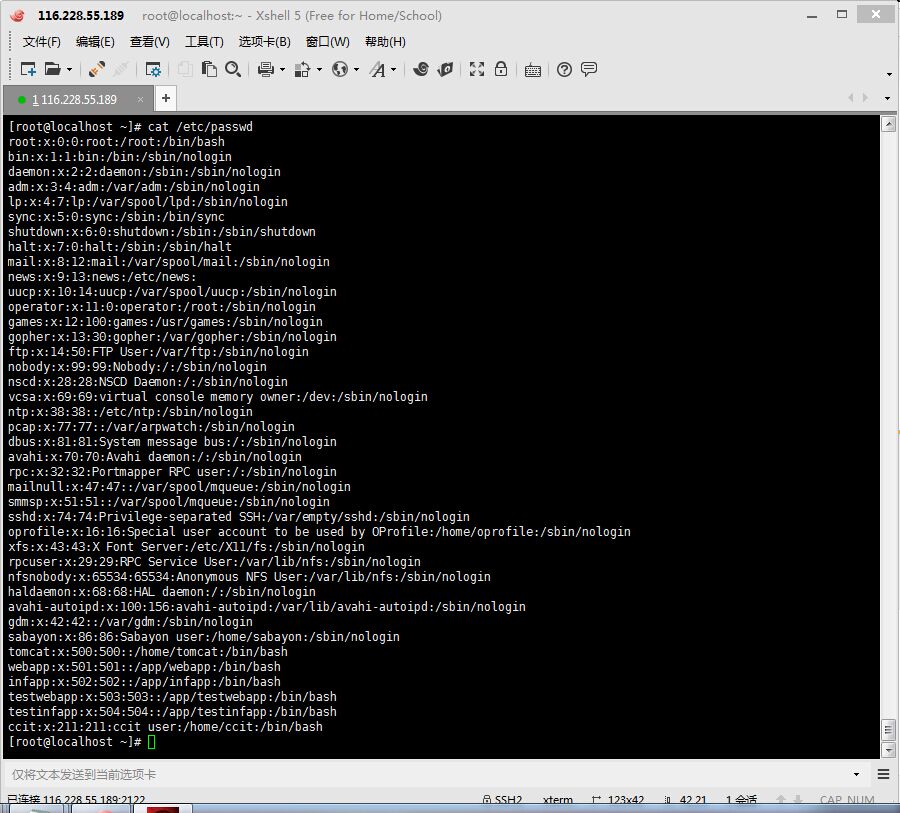Click the Color scheme icon

[302, 69]
